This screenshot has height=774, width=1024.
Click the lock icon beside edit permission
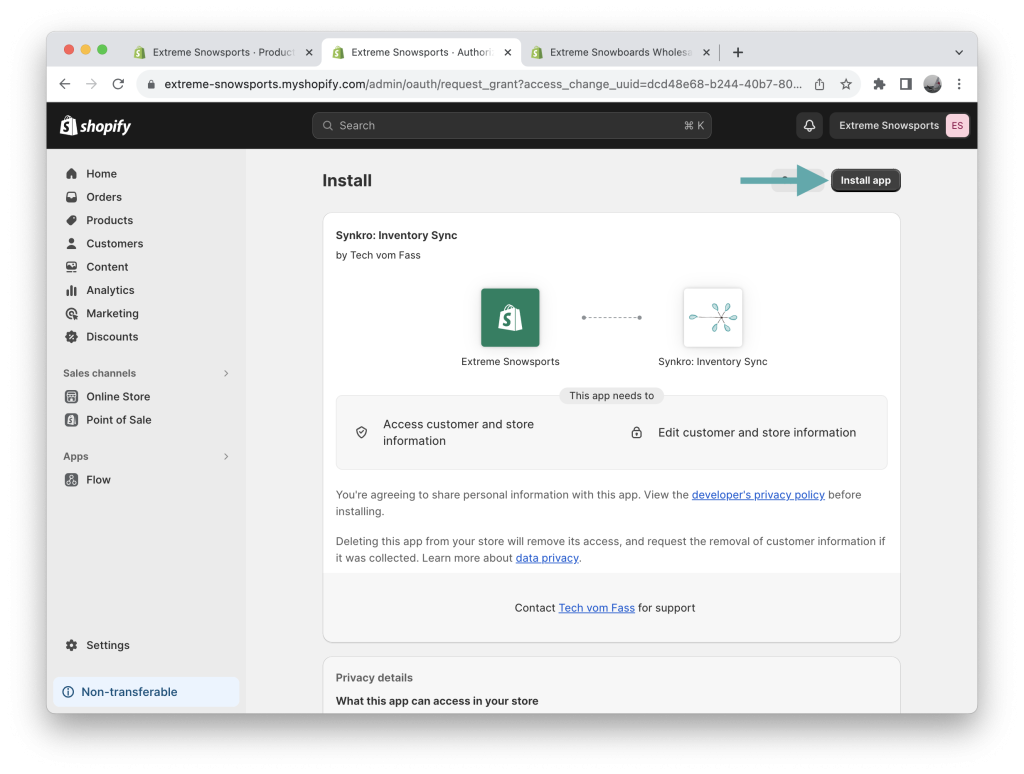636,432
